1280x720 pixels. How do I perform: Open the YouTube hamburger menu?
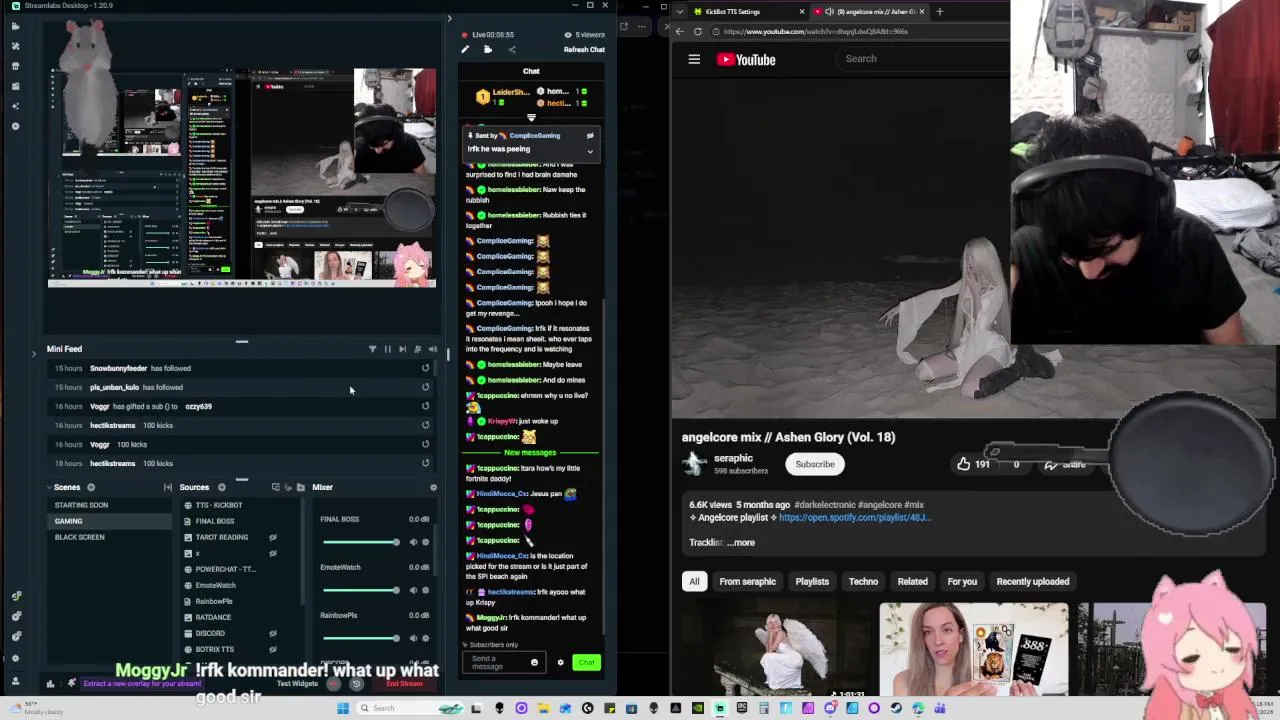pos(694,59)
